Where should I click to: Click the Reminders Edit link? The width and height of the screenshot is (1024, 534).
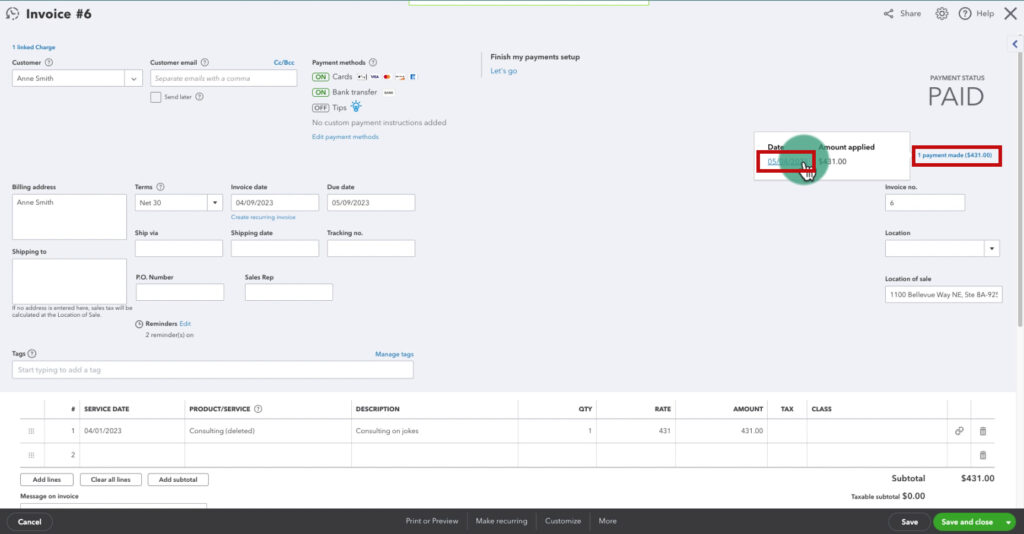pyautogui.click(x=185, y=324)
